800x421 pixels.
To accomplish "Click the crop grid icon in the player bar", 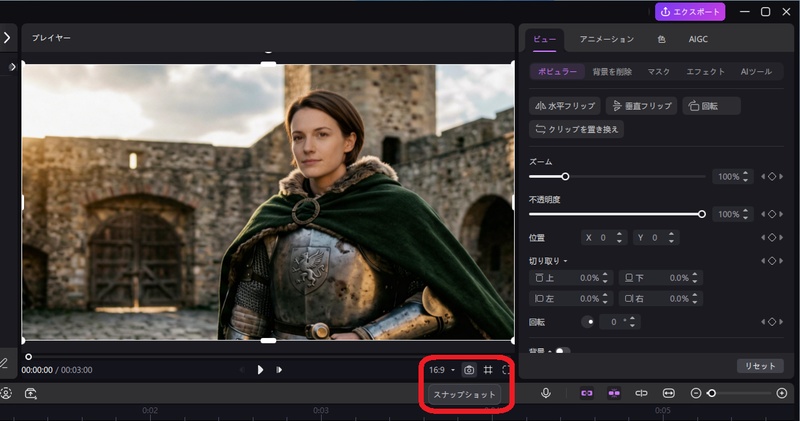I will tap(488, 370).
